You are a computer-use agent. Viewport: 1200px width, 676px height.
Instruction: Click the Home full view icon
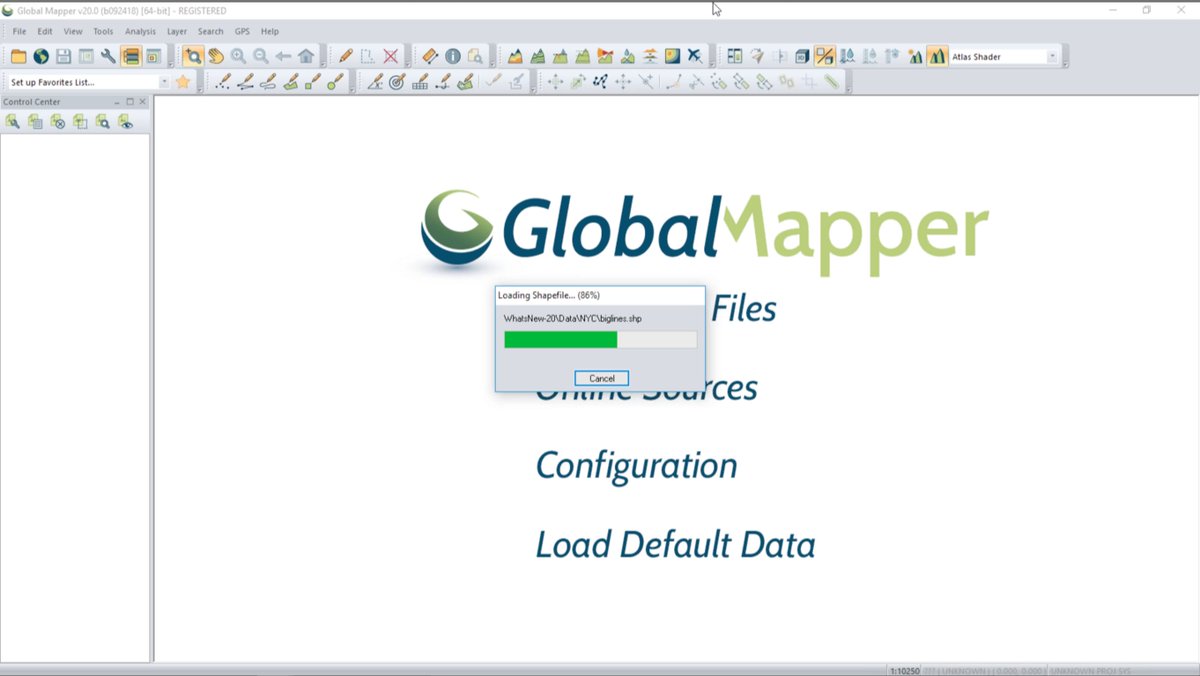coord(306,57)
